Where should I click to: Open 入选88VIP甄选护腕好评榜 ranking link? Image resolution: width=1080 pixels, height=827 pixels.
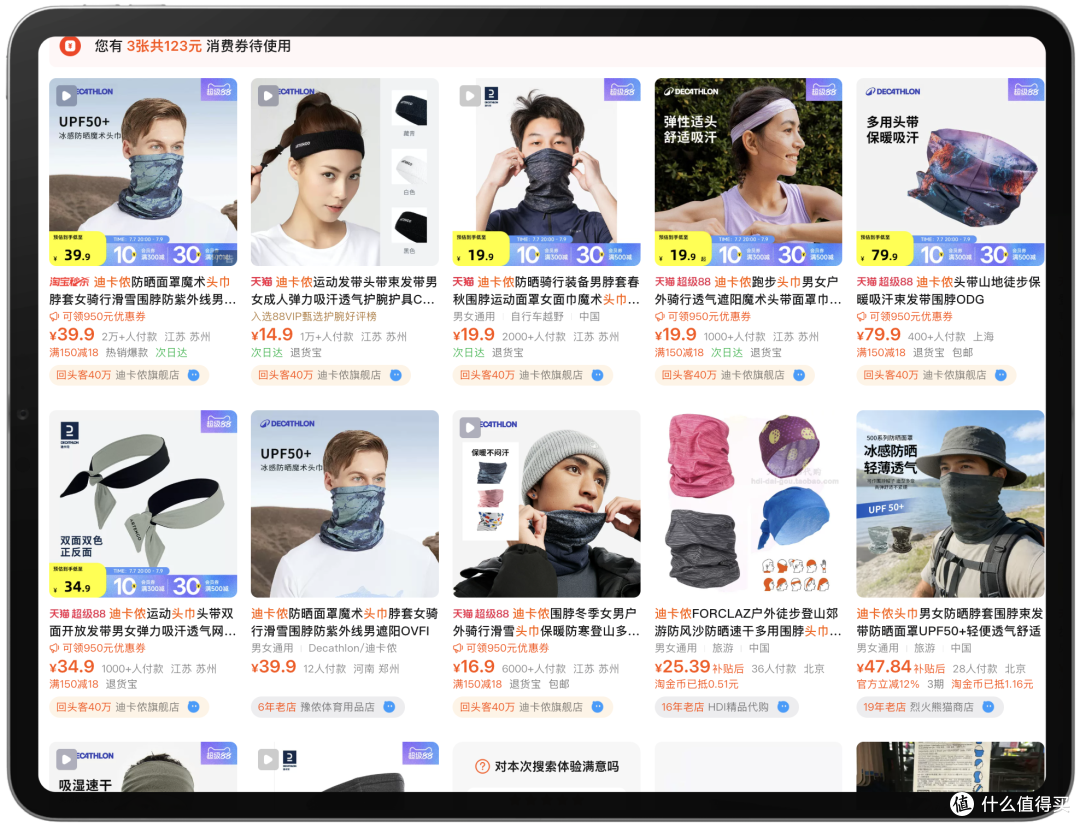313,317
